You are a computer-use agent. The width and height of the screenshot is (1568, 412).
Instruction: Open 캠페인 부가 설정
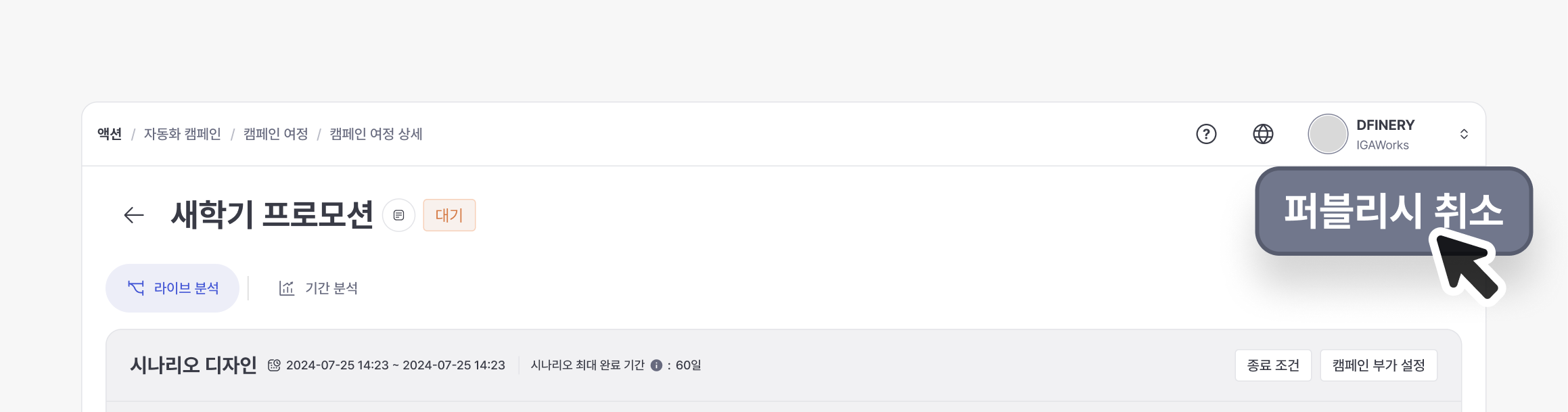click(1379, 365)
